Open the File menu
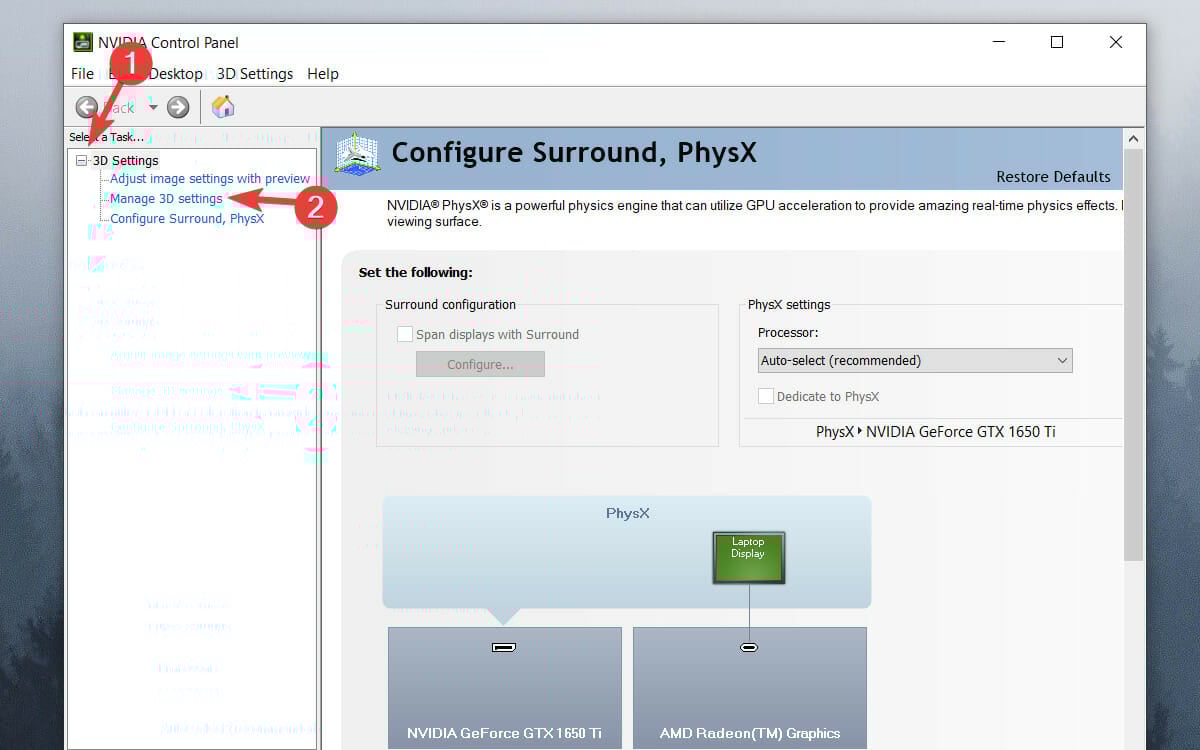 [82, 74]
